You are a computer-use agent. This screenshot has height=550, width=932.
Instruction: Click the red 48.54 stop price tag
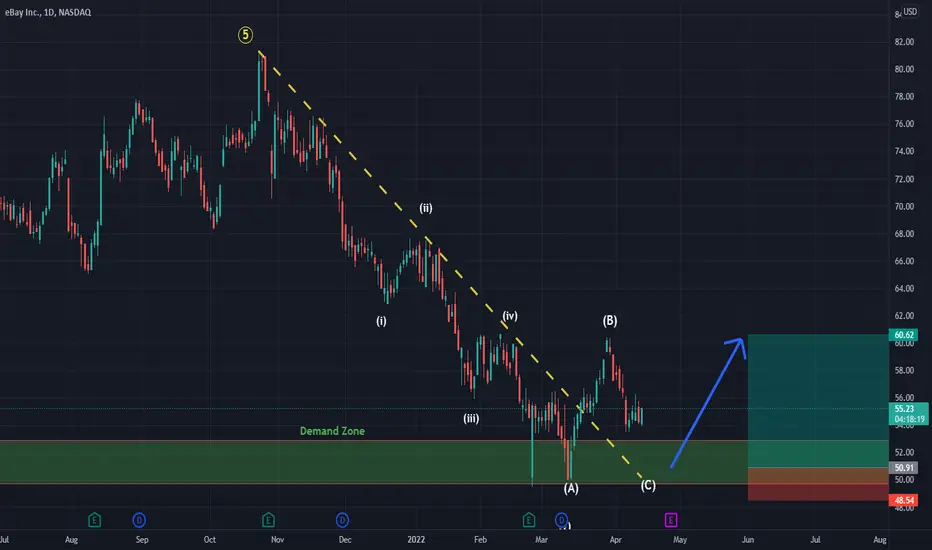coord(903,501)
